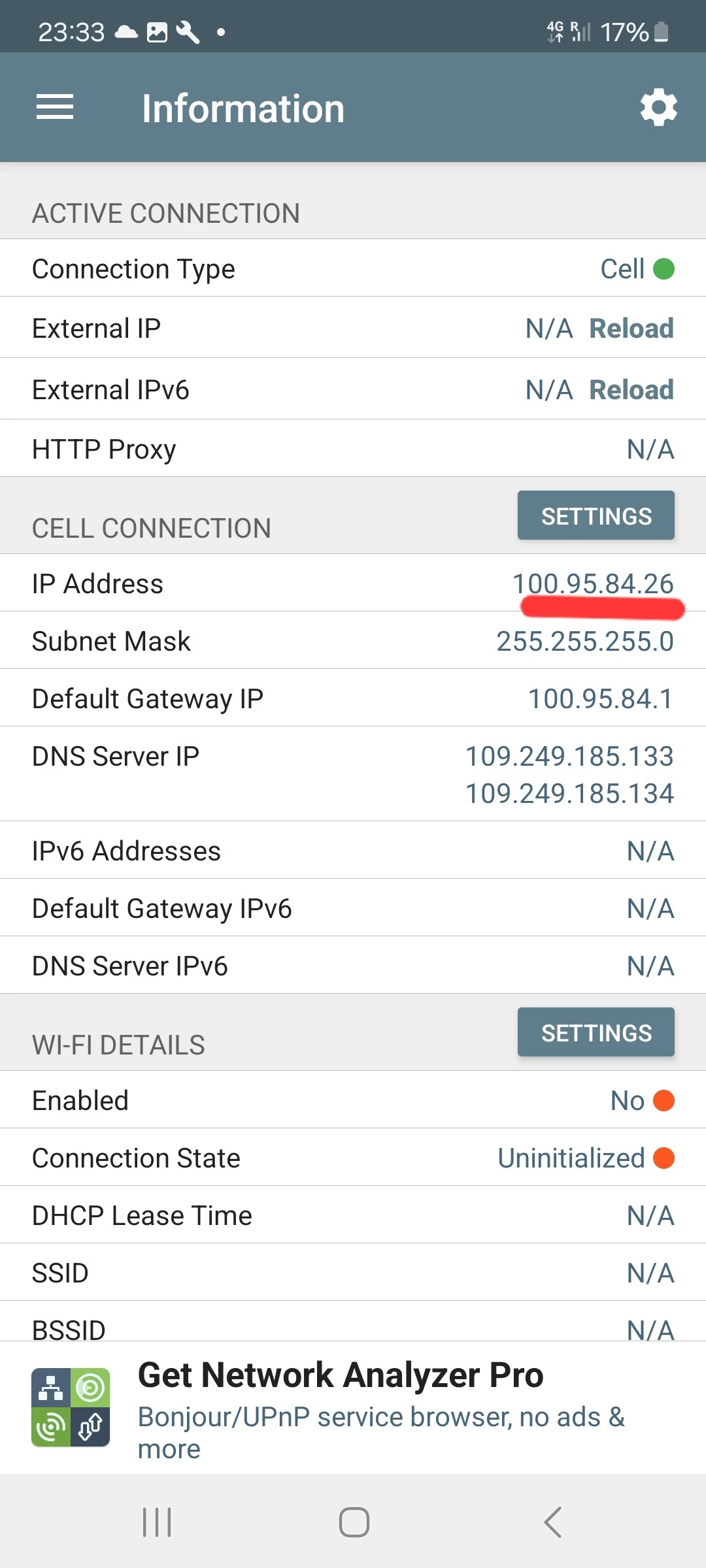Tap the Wi-Fi Enabled 'No' status

pyautogui.click(x=628, y=1101)
